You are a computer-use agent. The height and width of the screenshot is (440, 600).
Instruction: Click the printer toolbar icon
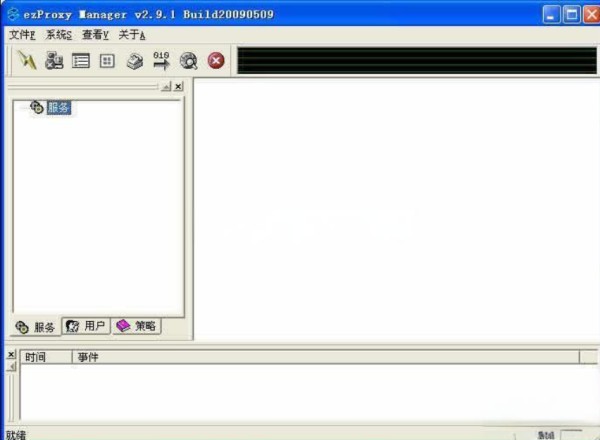point(135,61)
